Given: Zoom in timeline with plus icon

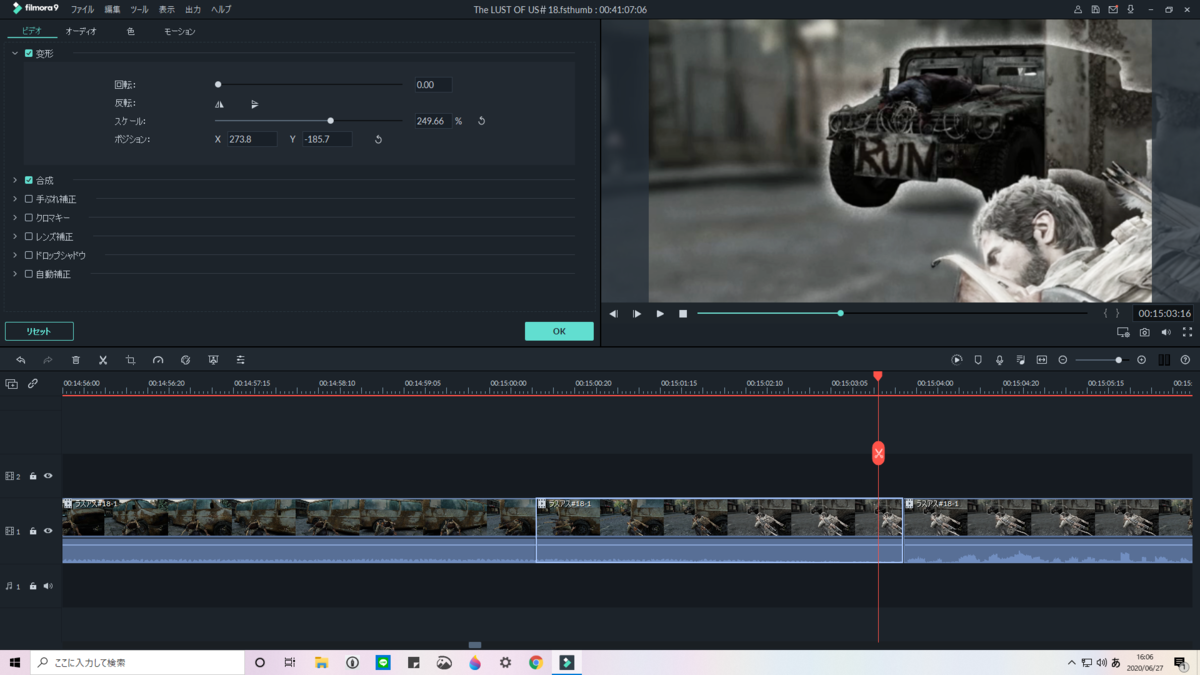Looking at the screenshot, I should pos(1141,360).
